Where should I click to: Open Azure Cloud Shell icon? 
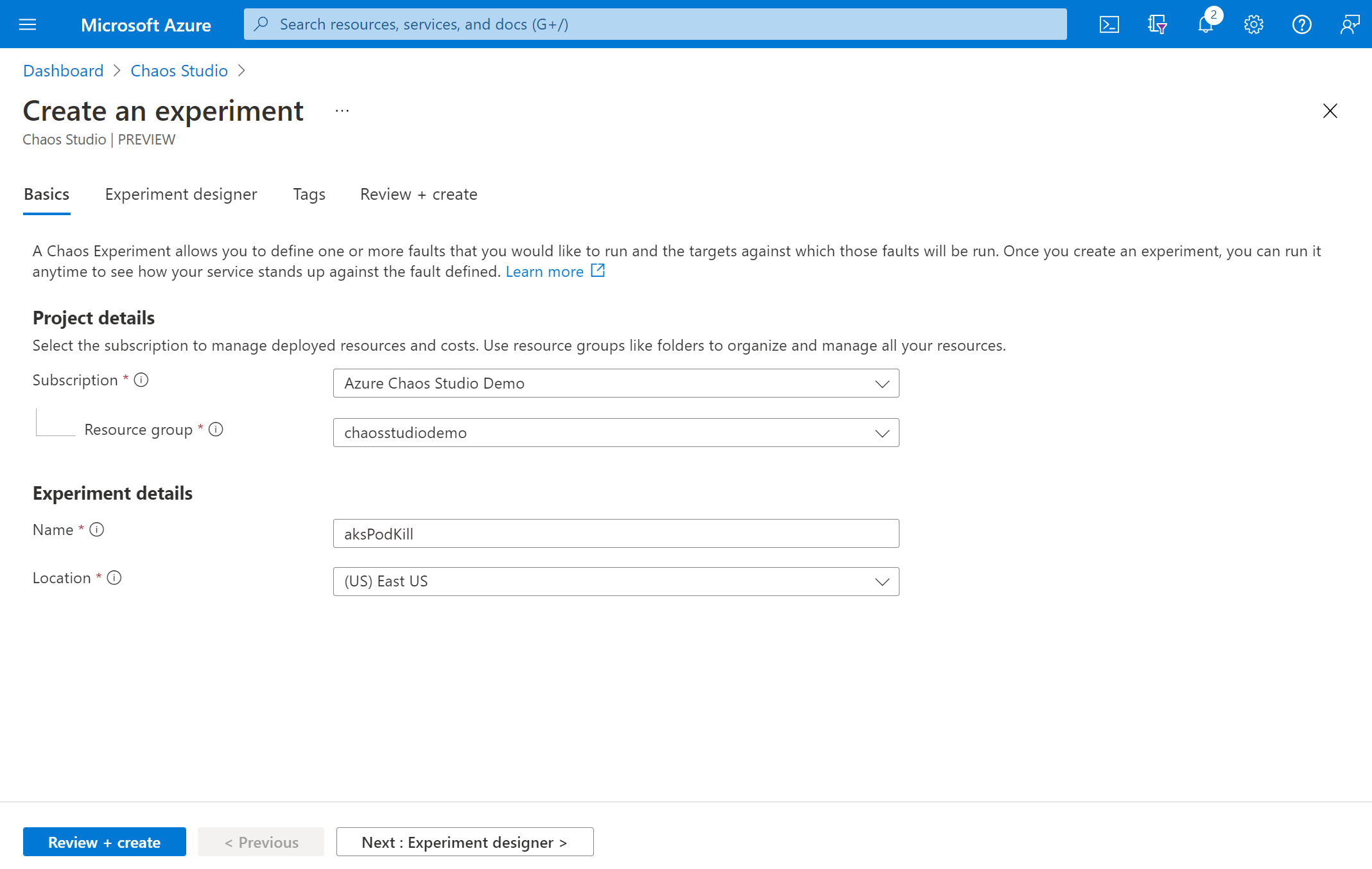[x=1108, y=23]
